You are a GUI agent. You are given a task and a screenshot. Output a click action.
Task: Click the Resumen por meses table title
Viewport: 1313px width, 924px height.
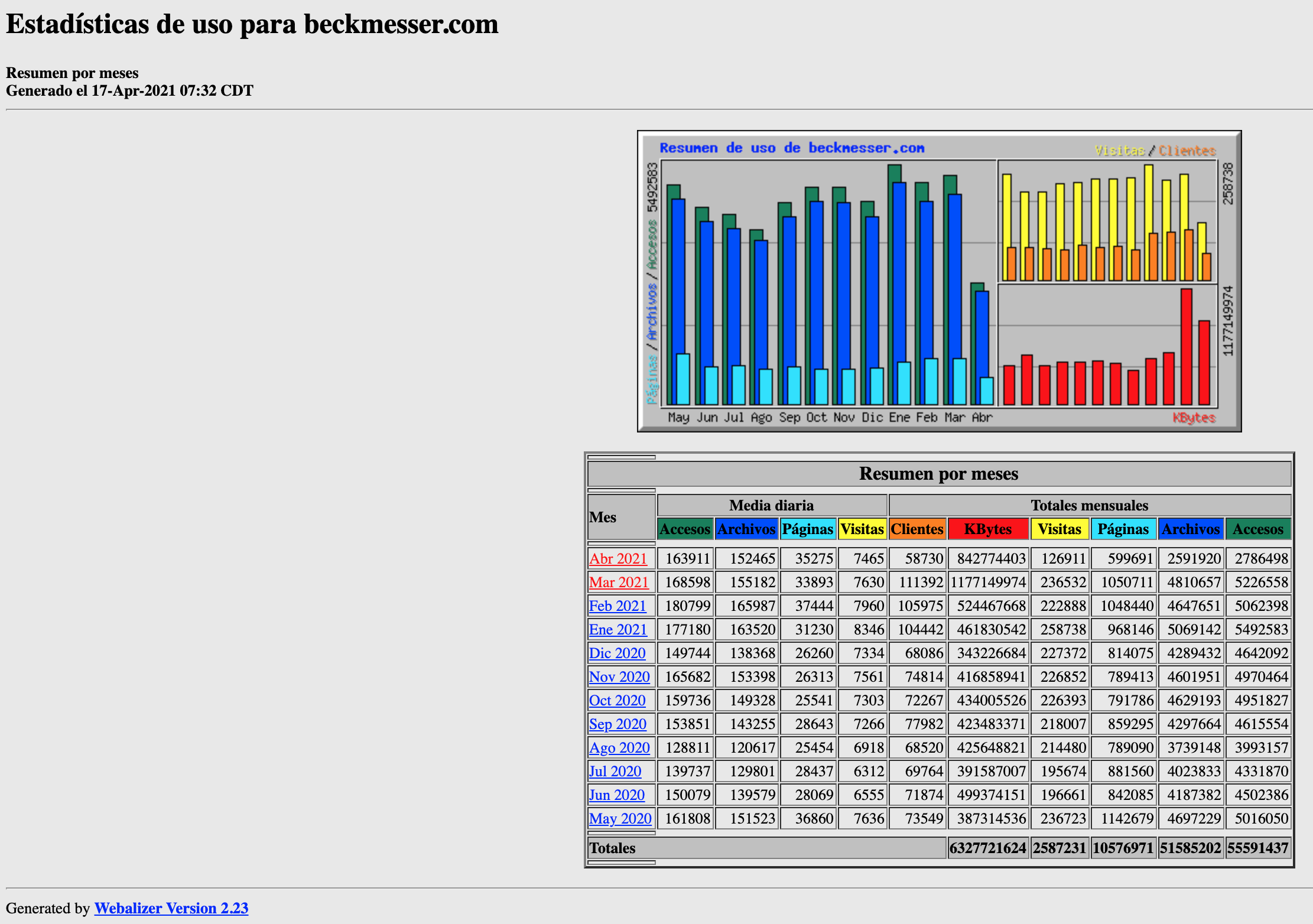tap(938, 474)
